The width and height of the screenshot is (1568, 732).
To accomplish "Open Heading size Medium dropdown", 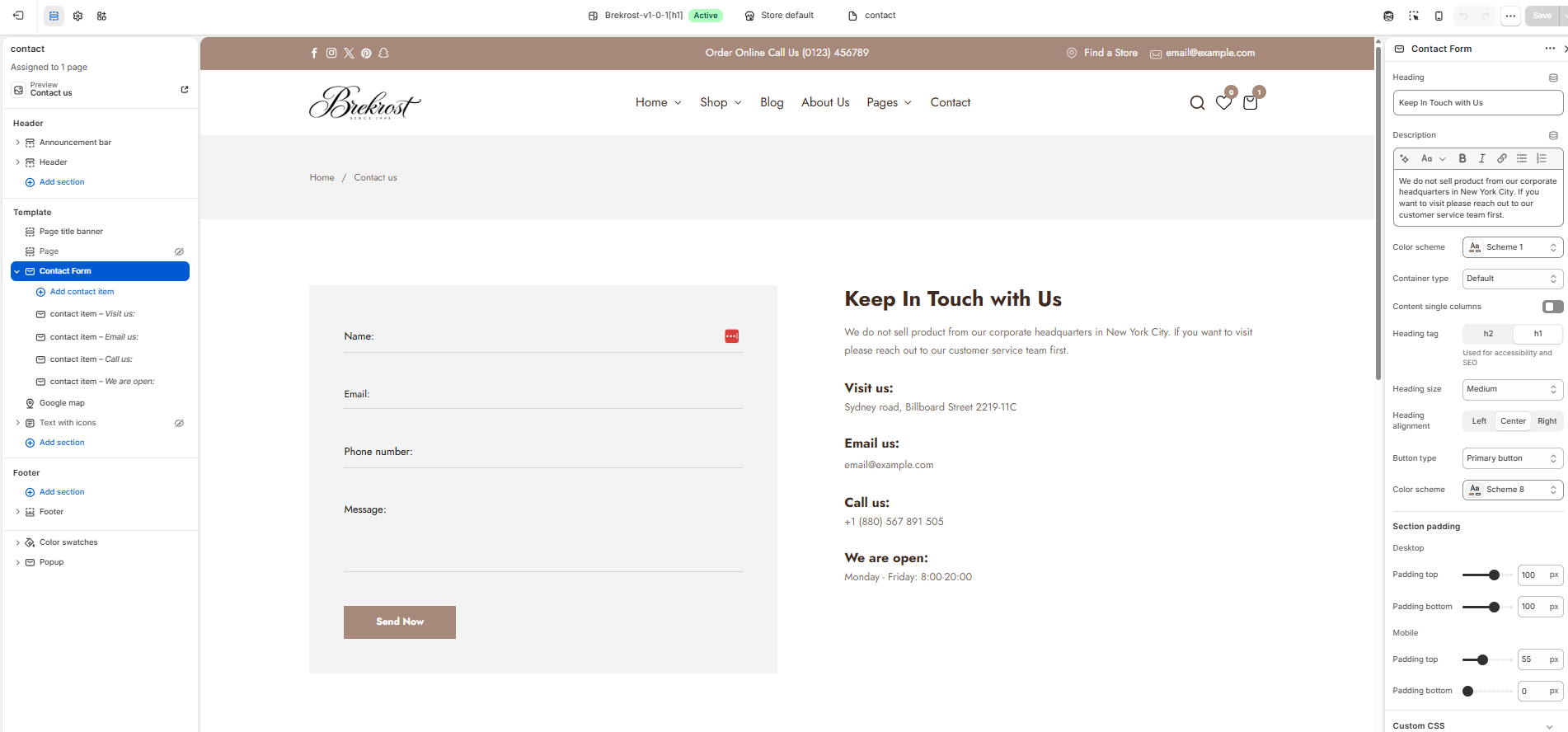I will [x=1513, y=389].
